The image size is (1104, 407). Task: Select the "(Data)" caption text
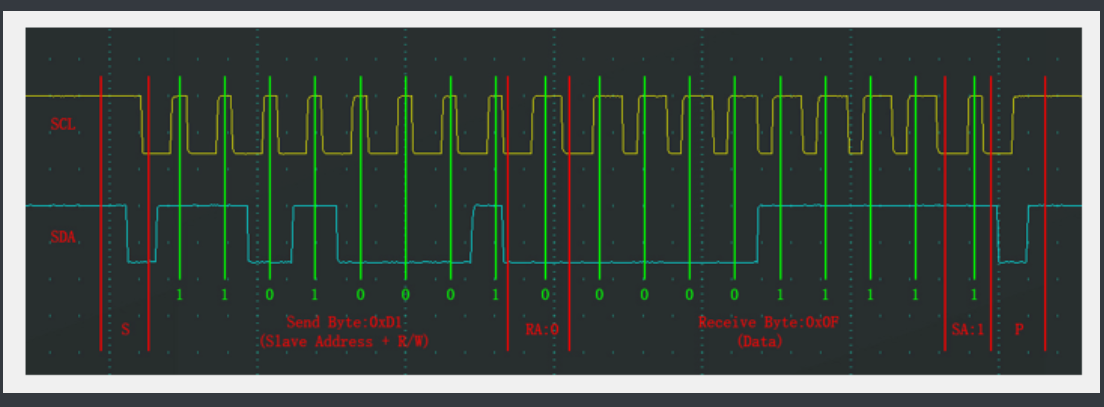point(760,342)
